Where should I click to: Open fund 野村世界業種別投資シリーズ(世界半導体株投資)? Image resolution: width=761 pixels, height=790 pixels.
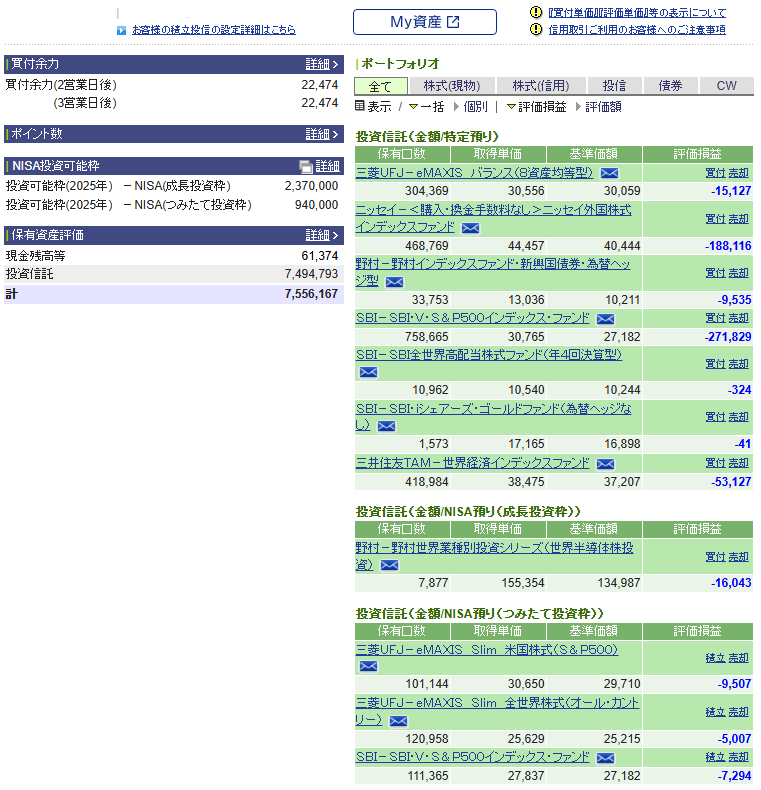coord(494,556)
